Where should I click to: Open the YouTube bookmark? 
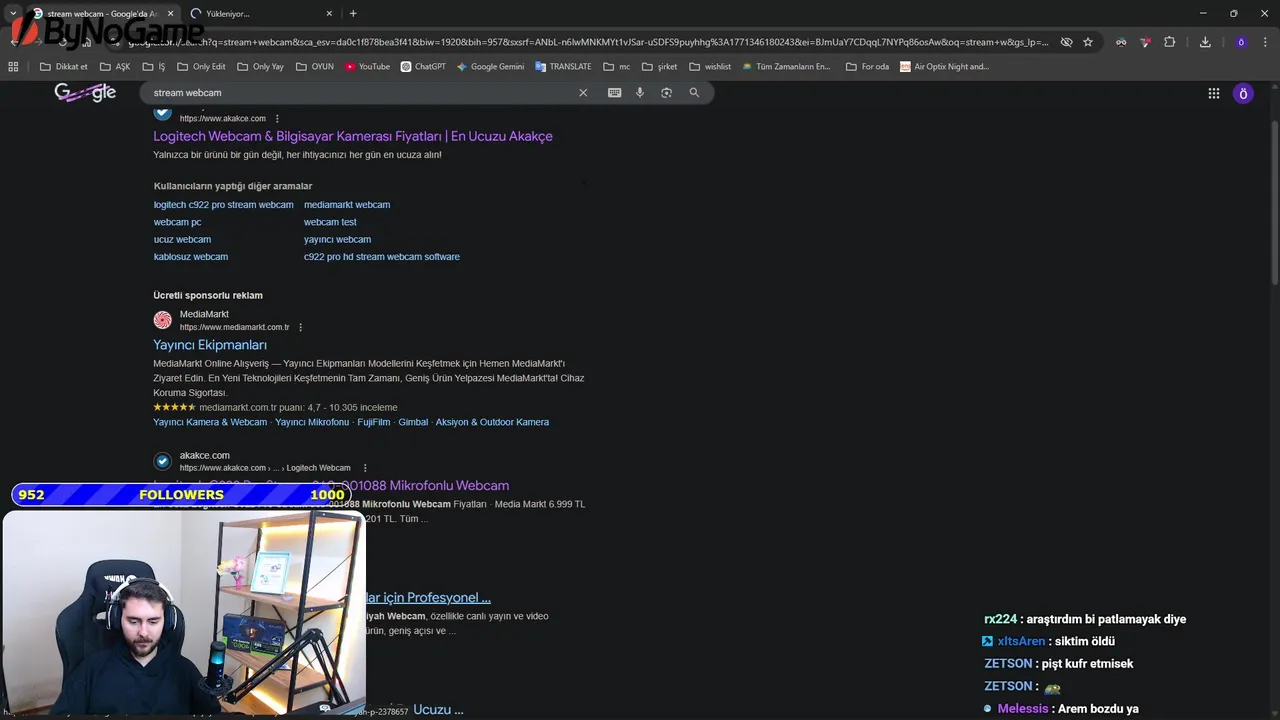point(367,67)
